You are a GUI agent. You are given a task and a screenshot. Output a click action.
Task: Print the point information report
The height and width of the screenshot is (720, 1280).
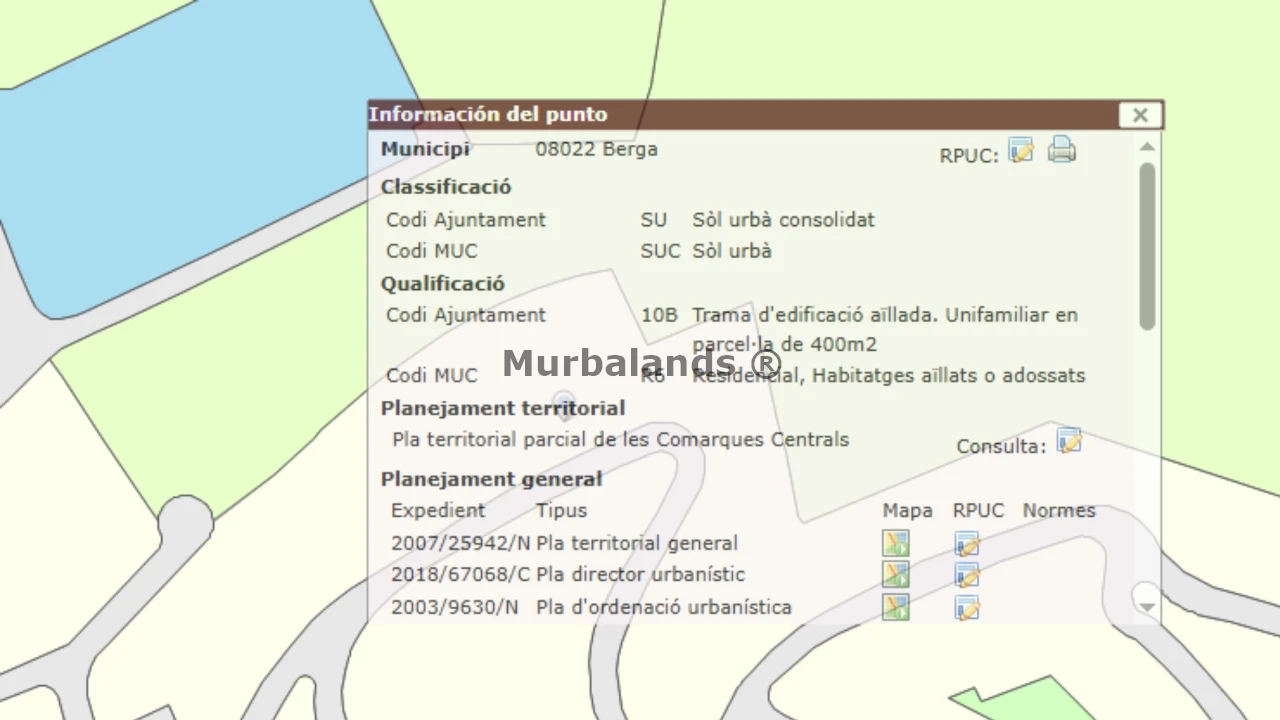click(1061, 151)
